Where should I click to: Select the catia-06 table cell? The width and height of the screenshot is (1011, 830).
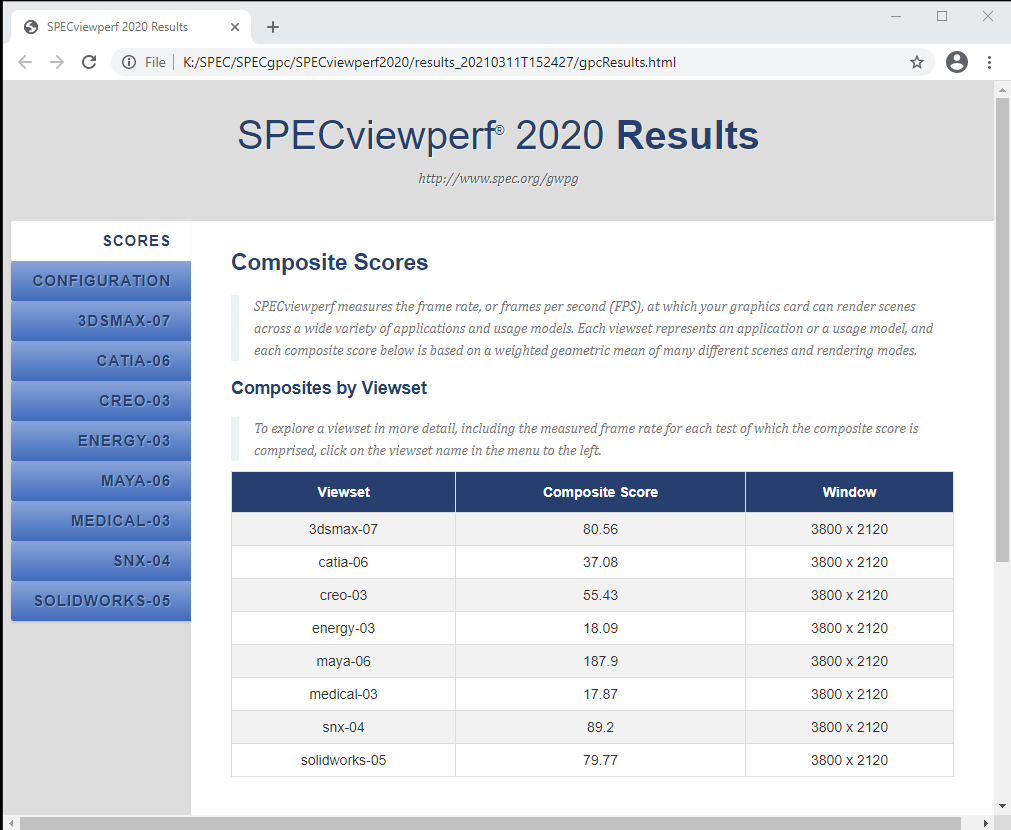pyautogui.click(x=344, y=562)
